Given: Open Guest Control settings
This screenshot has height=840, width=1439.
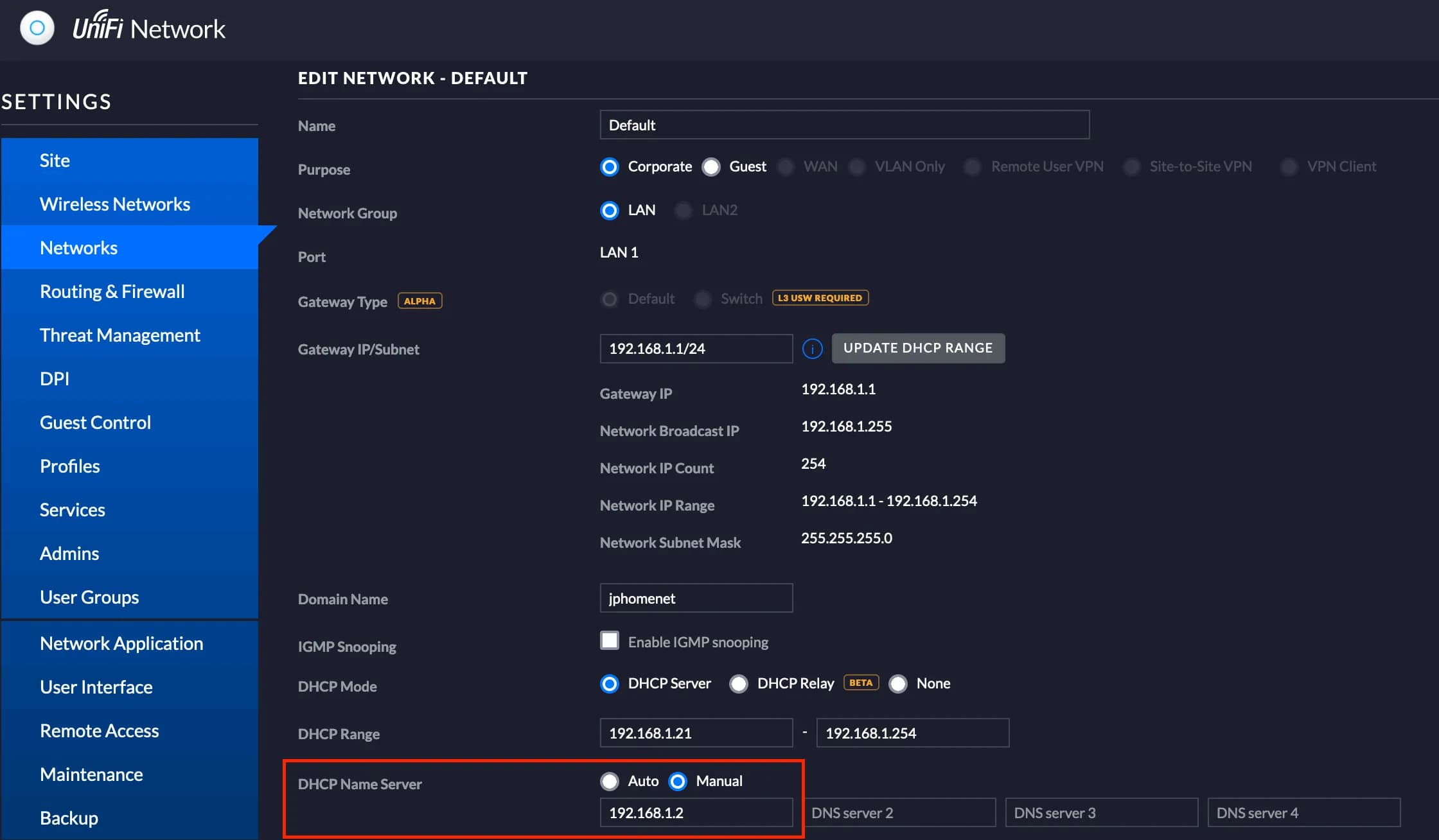Looking at the screenshot, I should coord(95,421).
